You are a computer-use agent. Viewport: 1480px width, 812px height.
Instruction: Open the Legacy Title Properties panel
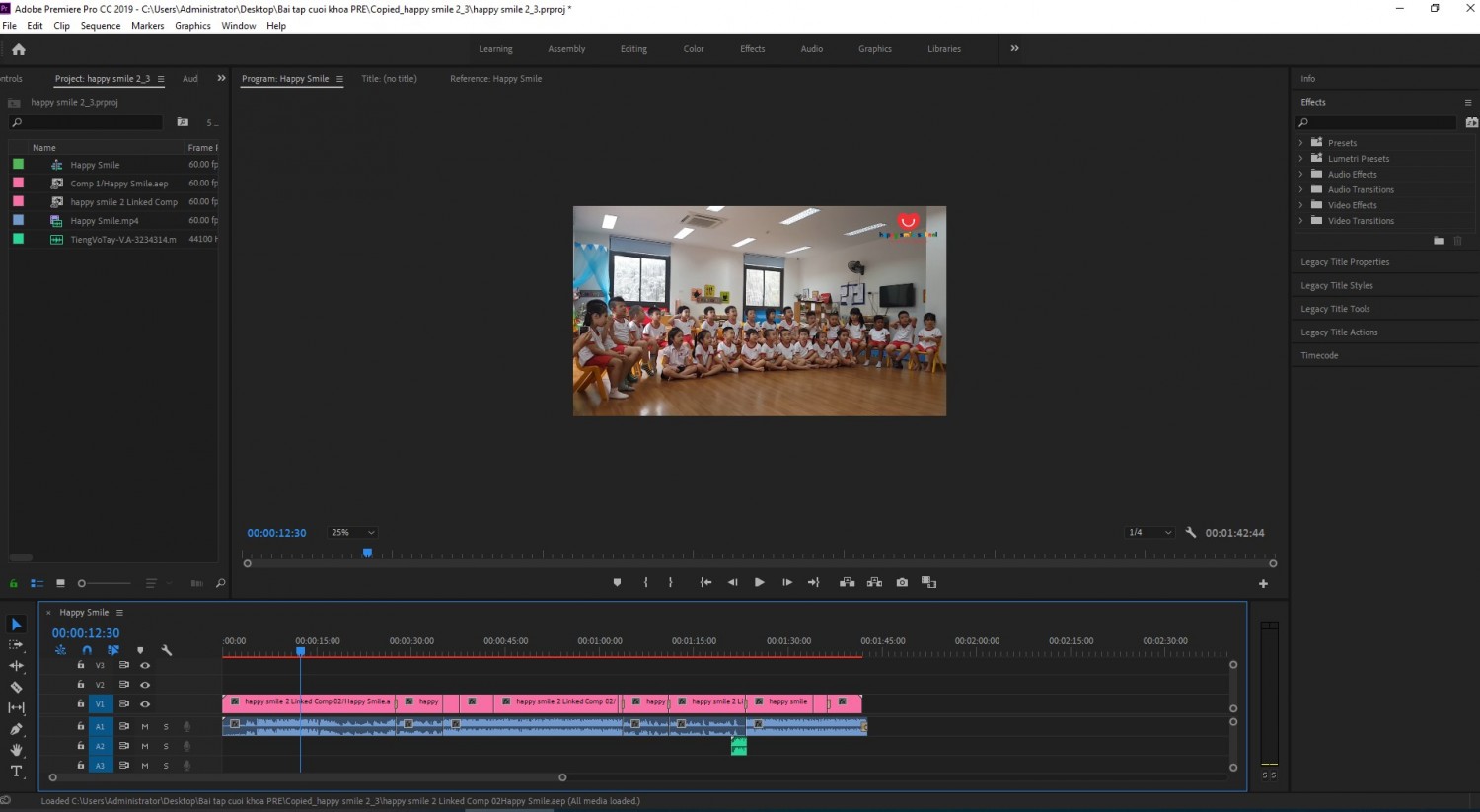pos(1345,262)
